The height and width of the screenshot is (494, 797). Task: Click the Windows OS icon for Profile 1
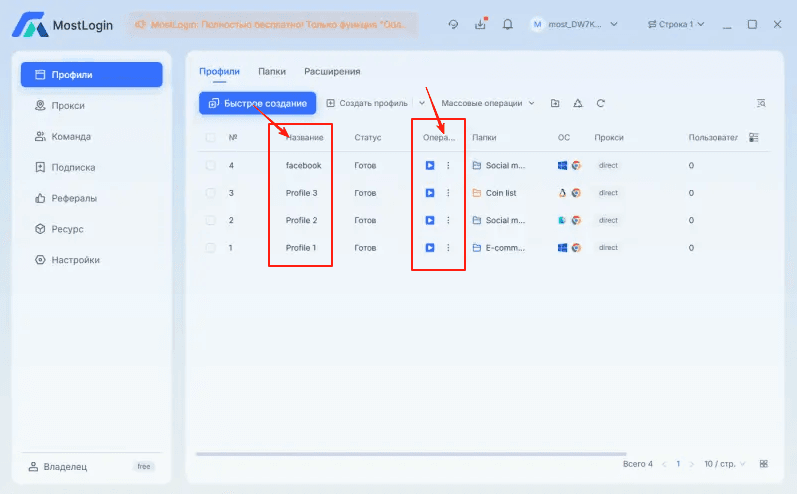(562, 248)
